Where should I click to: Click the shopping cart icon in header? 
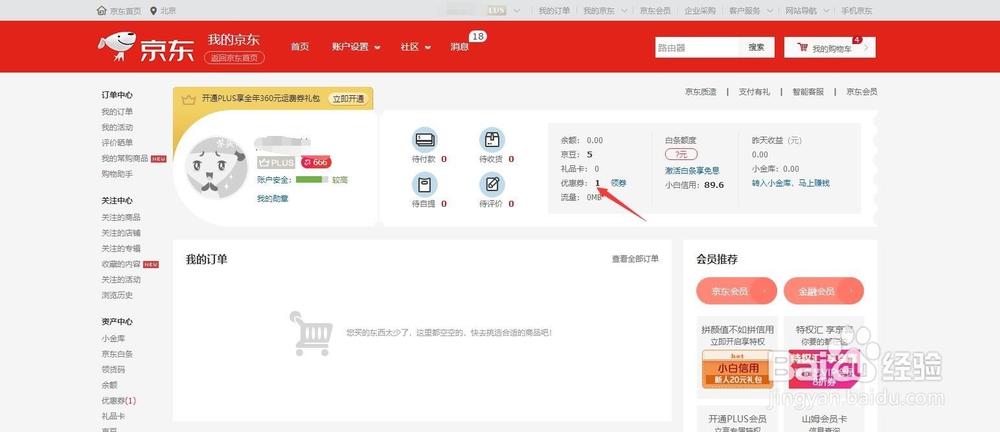point(802,47)
